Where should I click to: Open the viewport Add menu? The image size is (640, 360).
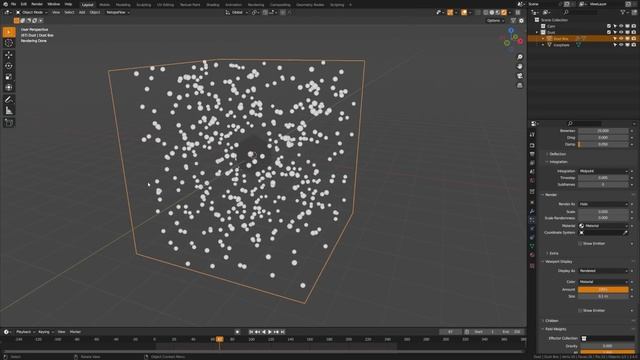click(x=82, y=12)
